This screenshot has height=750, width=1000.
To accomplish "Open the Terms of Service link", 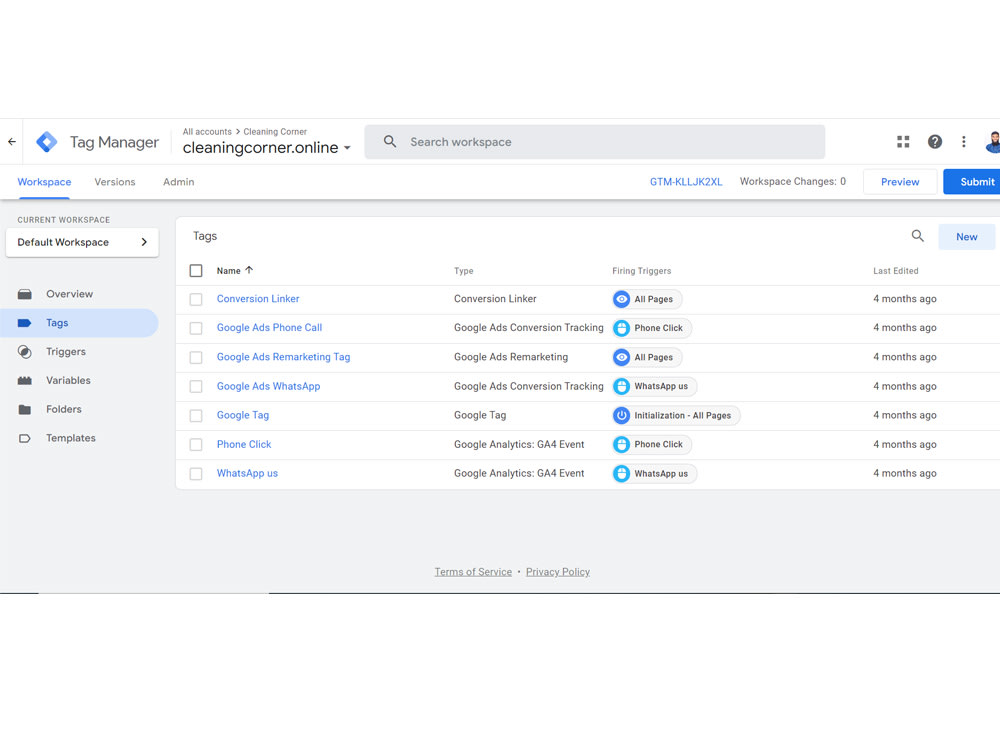I will click(473, 572).
